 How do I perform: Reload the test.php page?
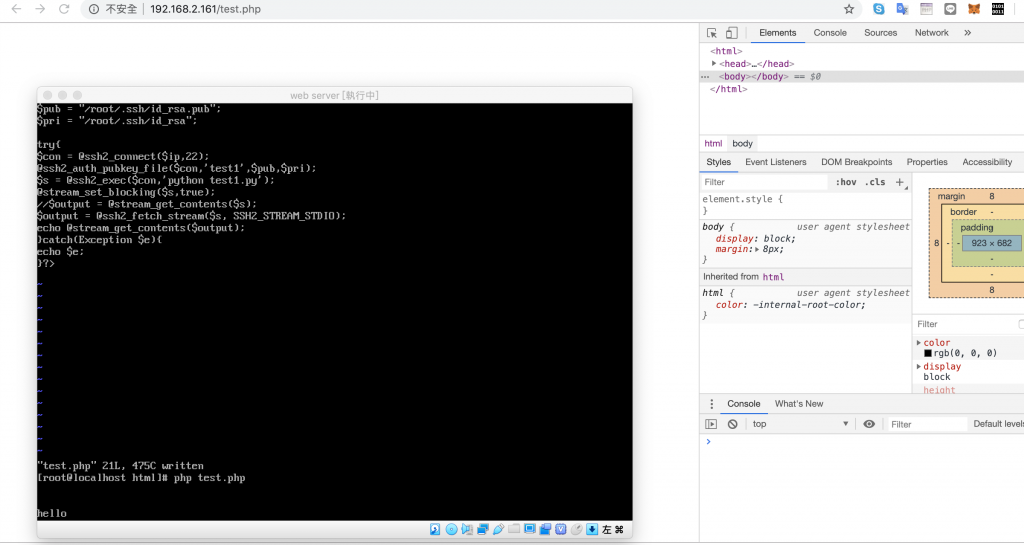64,9
